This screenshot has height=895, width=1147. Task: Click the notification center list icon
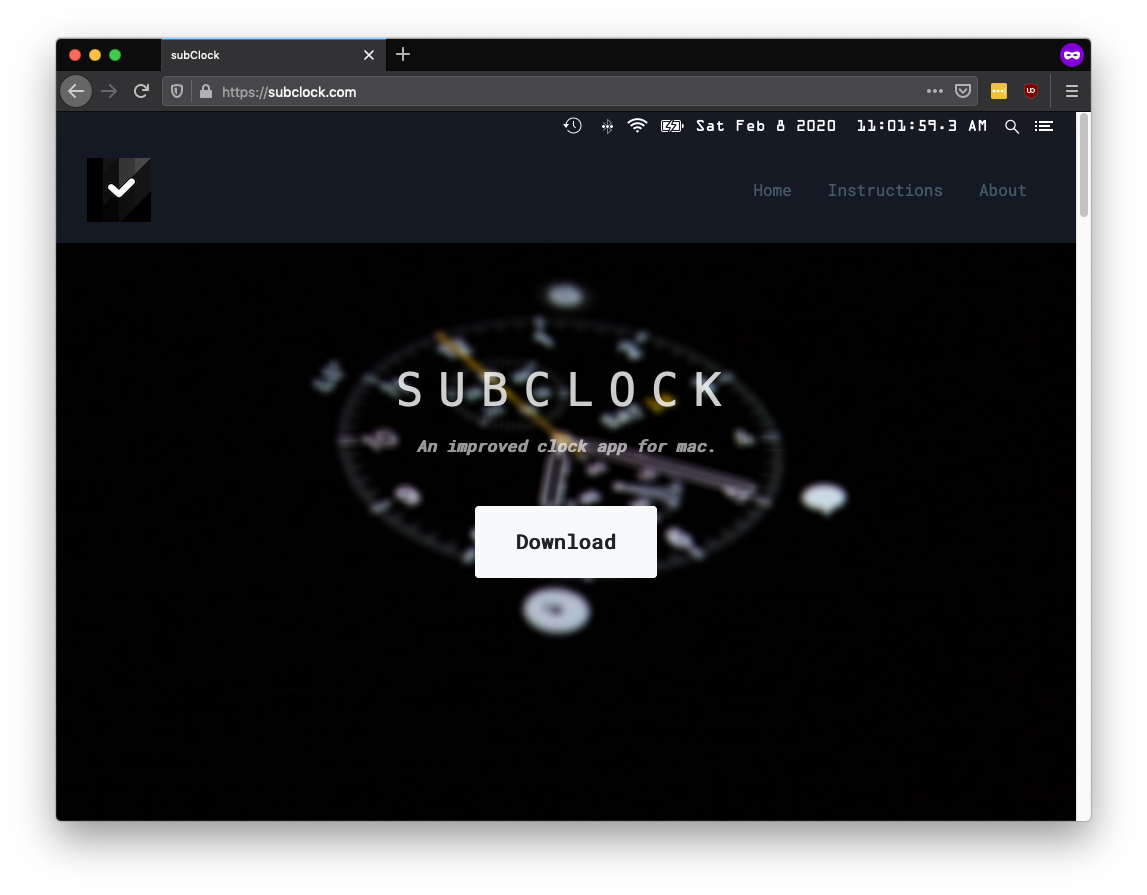1044,126
